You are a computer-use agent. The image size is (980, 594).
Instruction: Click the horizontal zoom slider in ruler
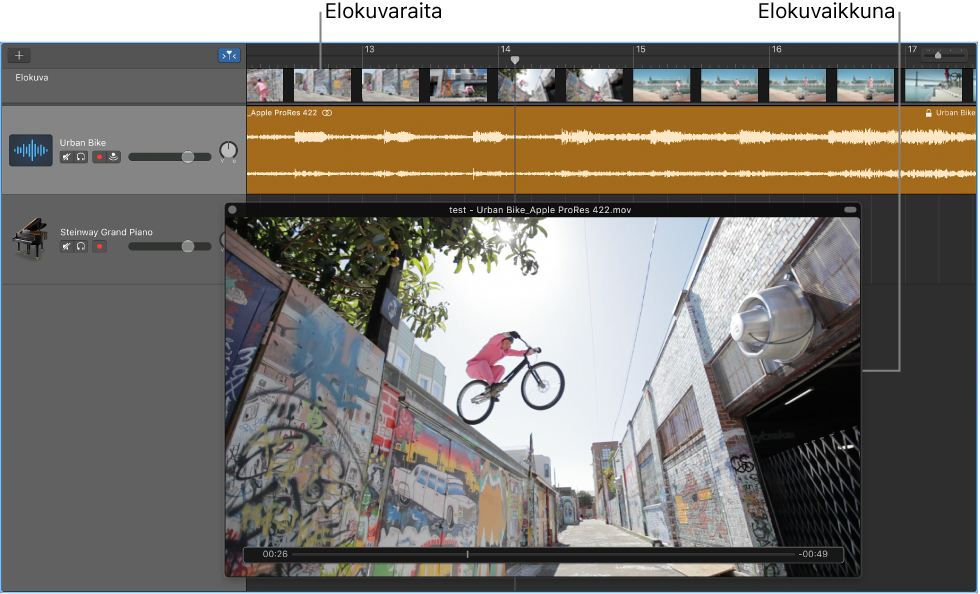pyautogui.click(x=937, y=55)
